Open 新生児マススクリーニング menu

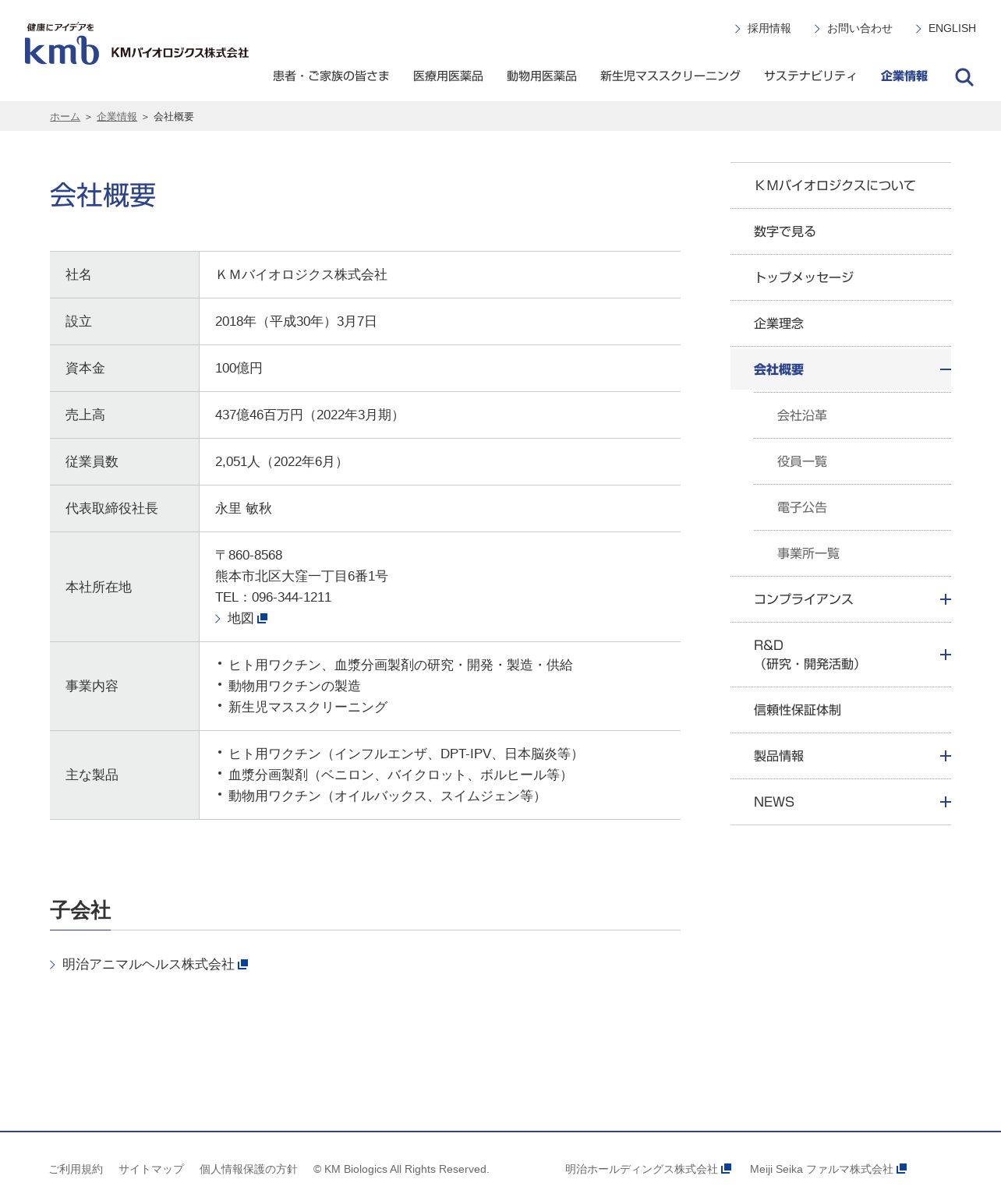670,76
